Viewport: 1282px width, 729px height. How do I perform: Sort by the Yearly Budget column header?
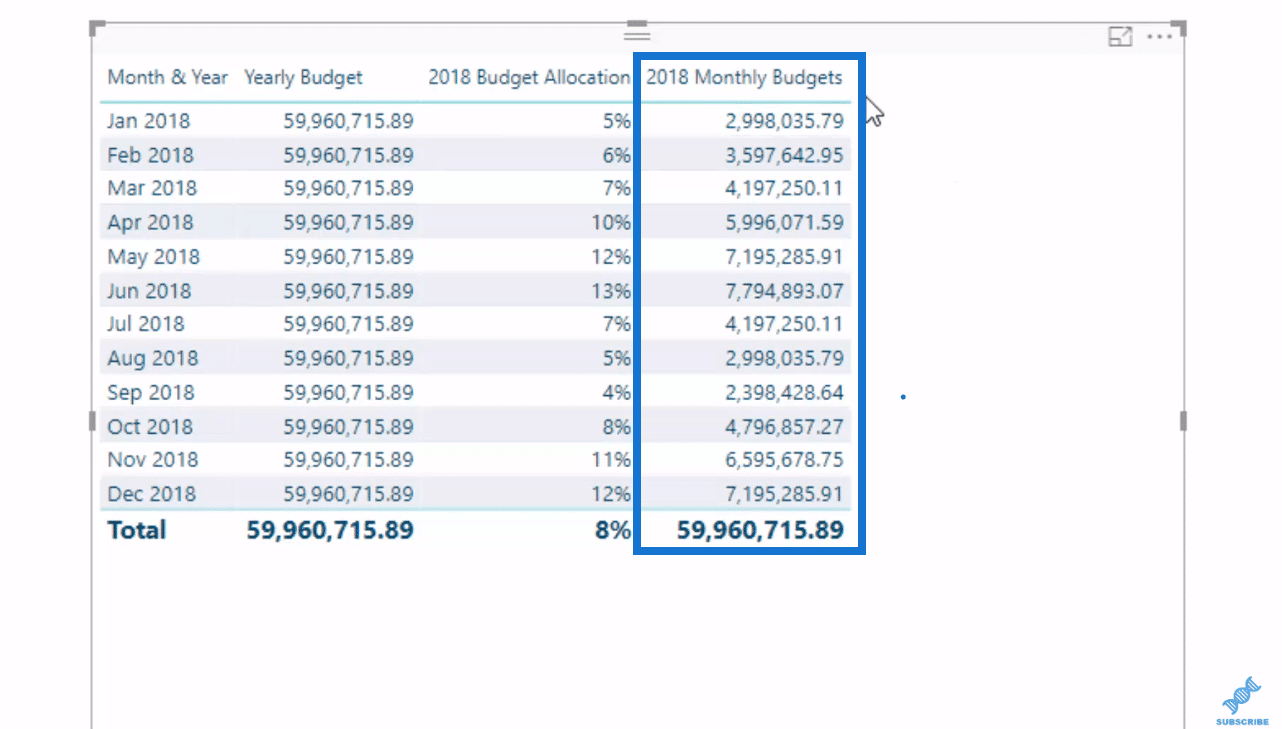303,77
